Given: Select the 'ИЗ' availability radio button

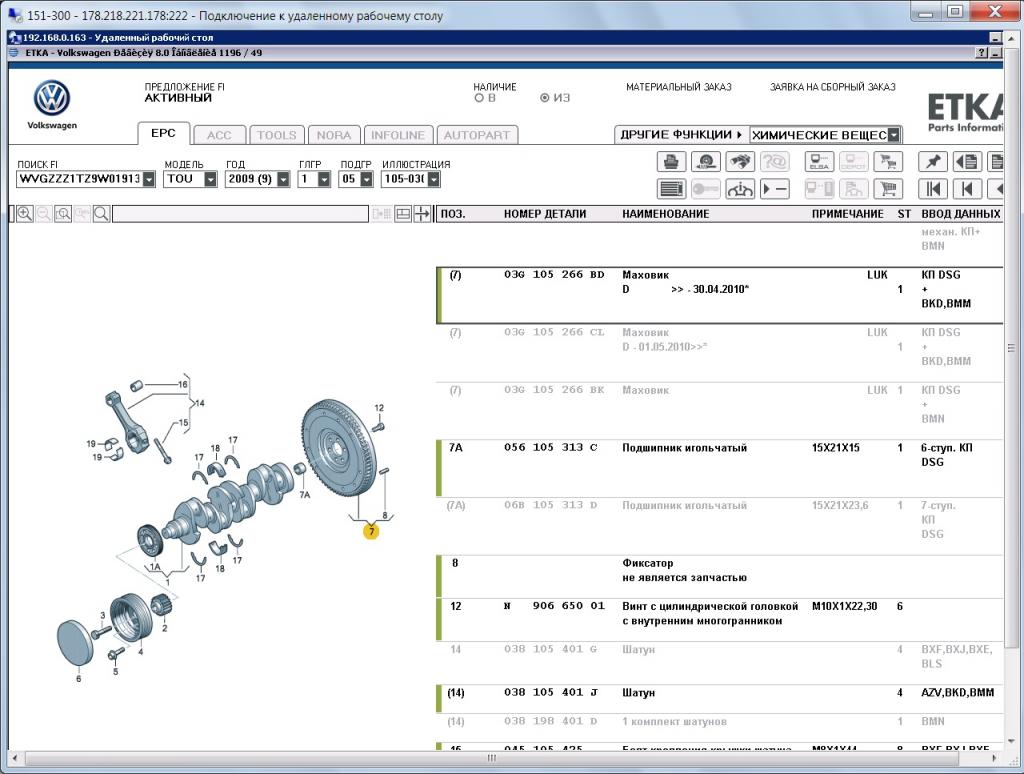Looking at the screenshot, I should point(544,98).
